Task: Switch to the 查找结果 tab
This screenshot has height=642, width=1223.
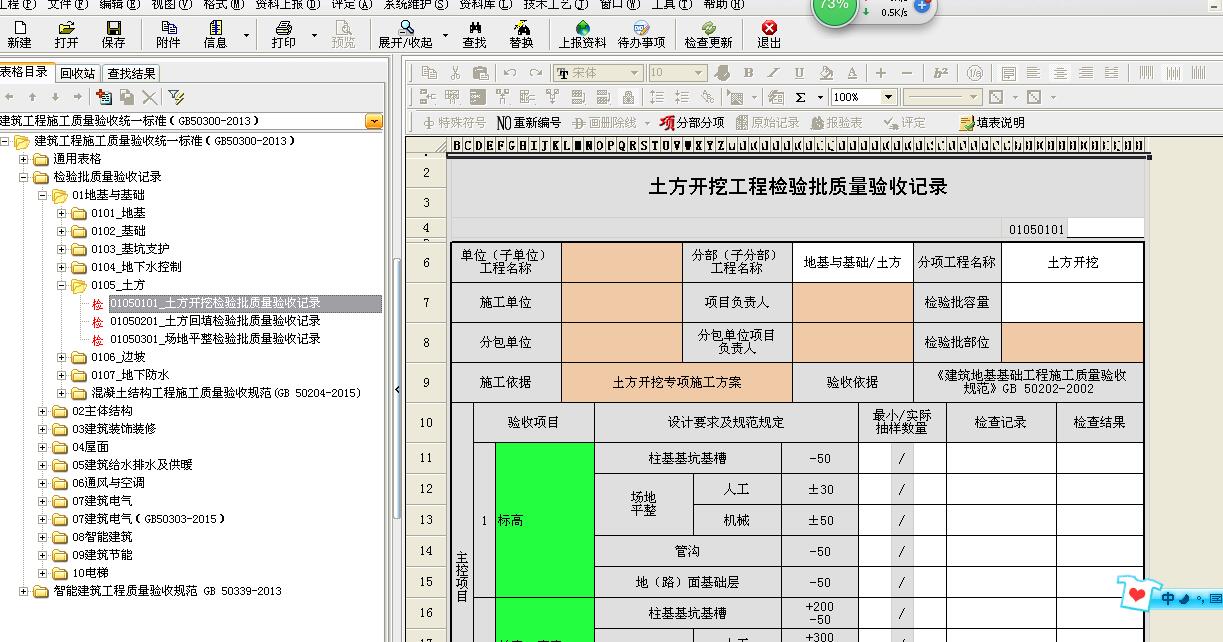Action: click(131, 73)
